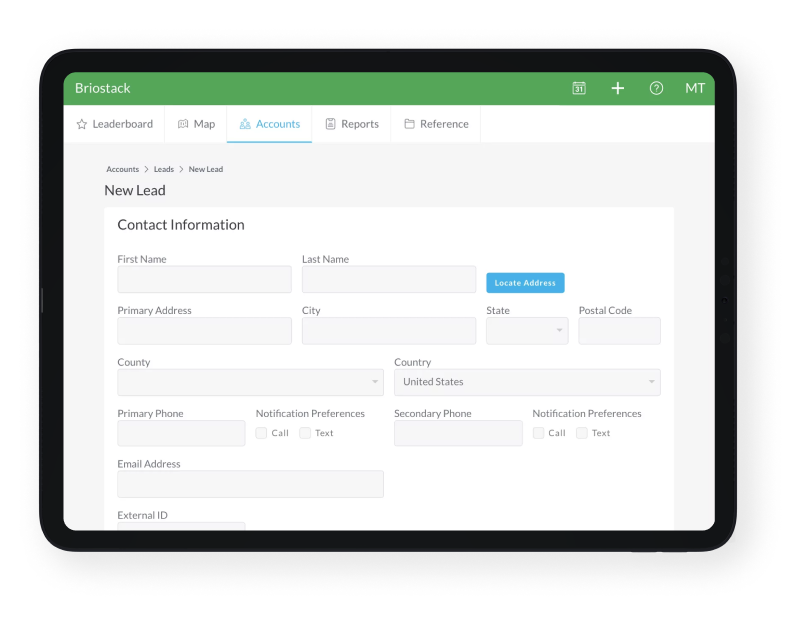Go to Leads breadcrumb link

(x=164, y=169)
